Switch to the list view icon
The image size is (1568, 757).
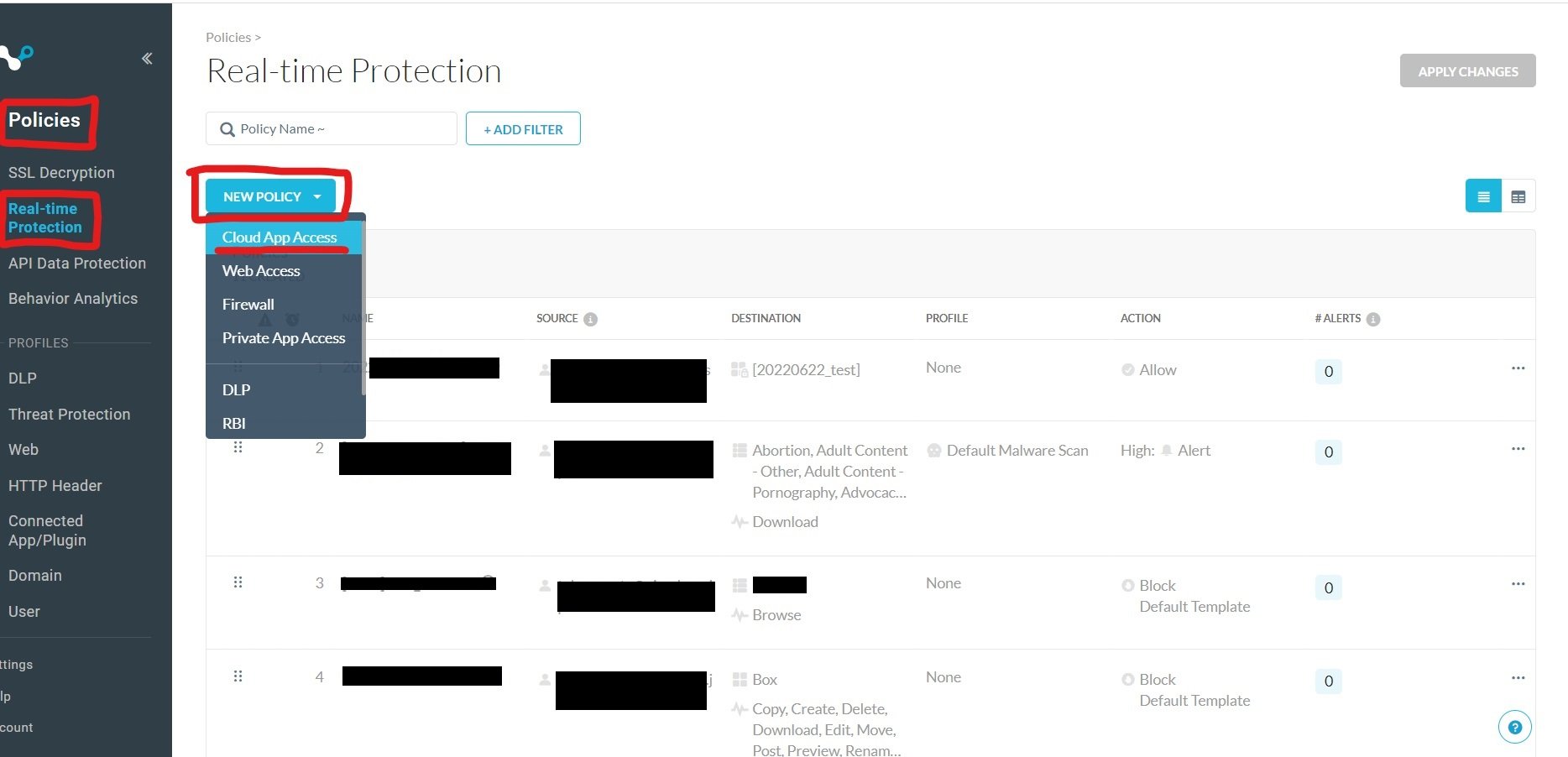[x=1483, y=196]
